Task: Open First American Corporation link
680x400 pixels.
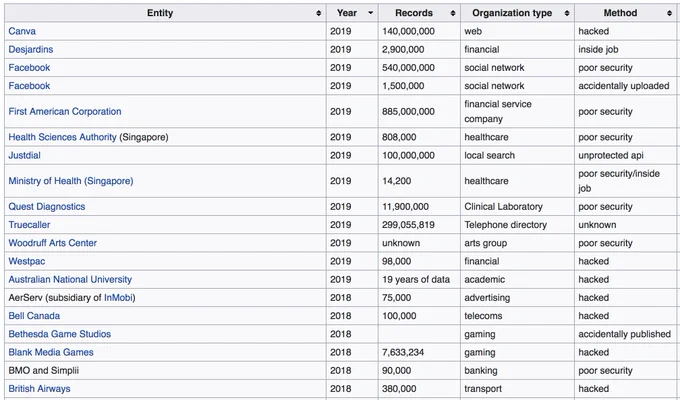Action: [x=65, y=111]
